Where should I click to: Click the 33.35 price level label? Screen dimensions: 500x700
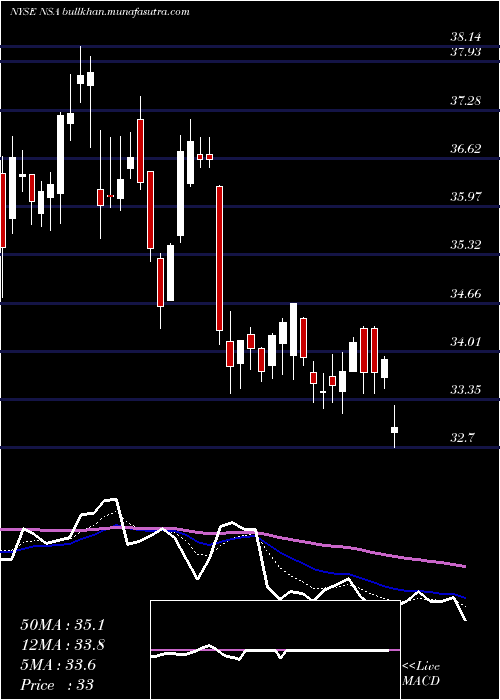(466, 390)
